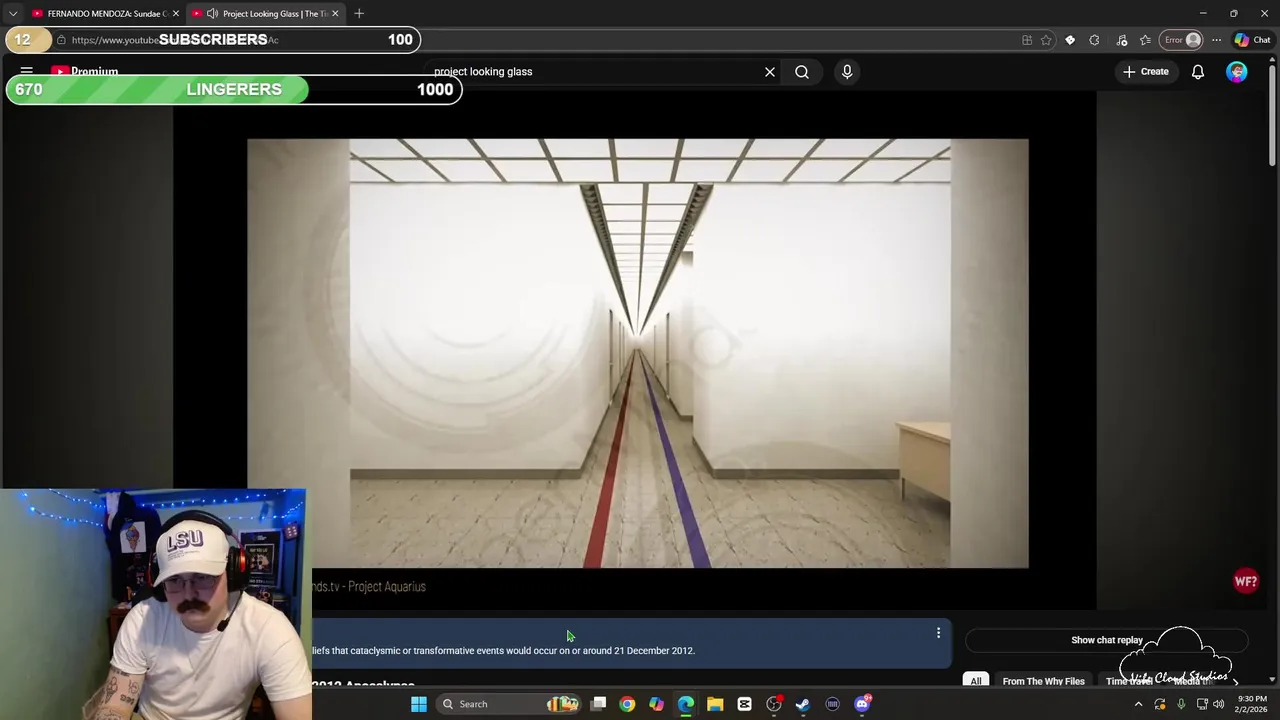This screenshot has height=720, width=1280.
Task: Open the round purple app beside Steam
Action: tap(832, 704)
